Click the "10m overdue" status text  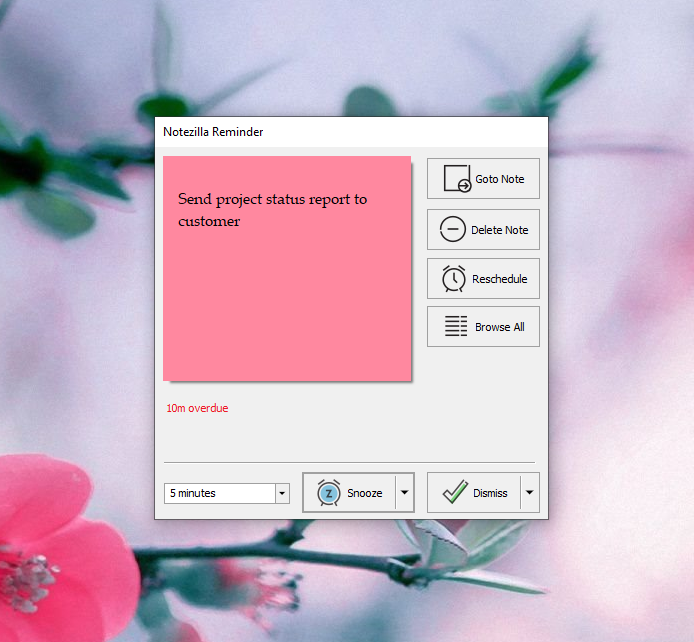[x=197, y=408]
